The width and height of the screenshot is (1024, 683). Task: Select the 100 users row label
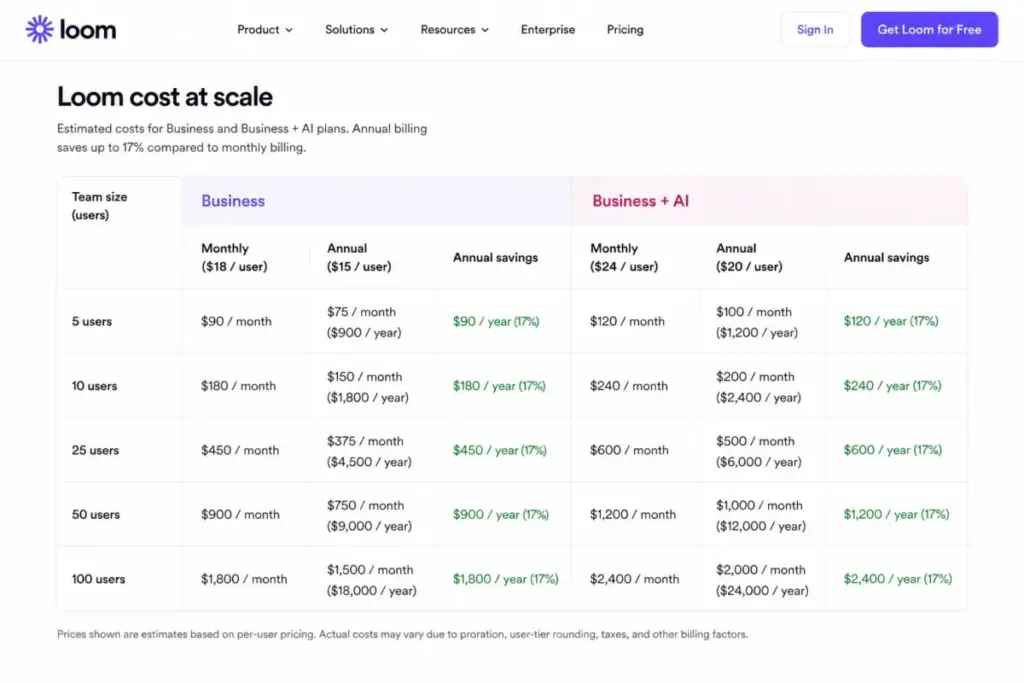99,579
